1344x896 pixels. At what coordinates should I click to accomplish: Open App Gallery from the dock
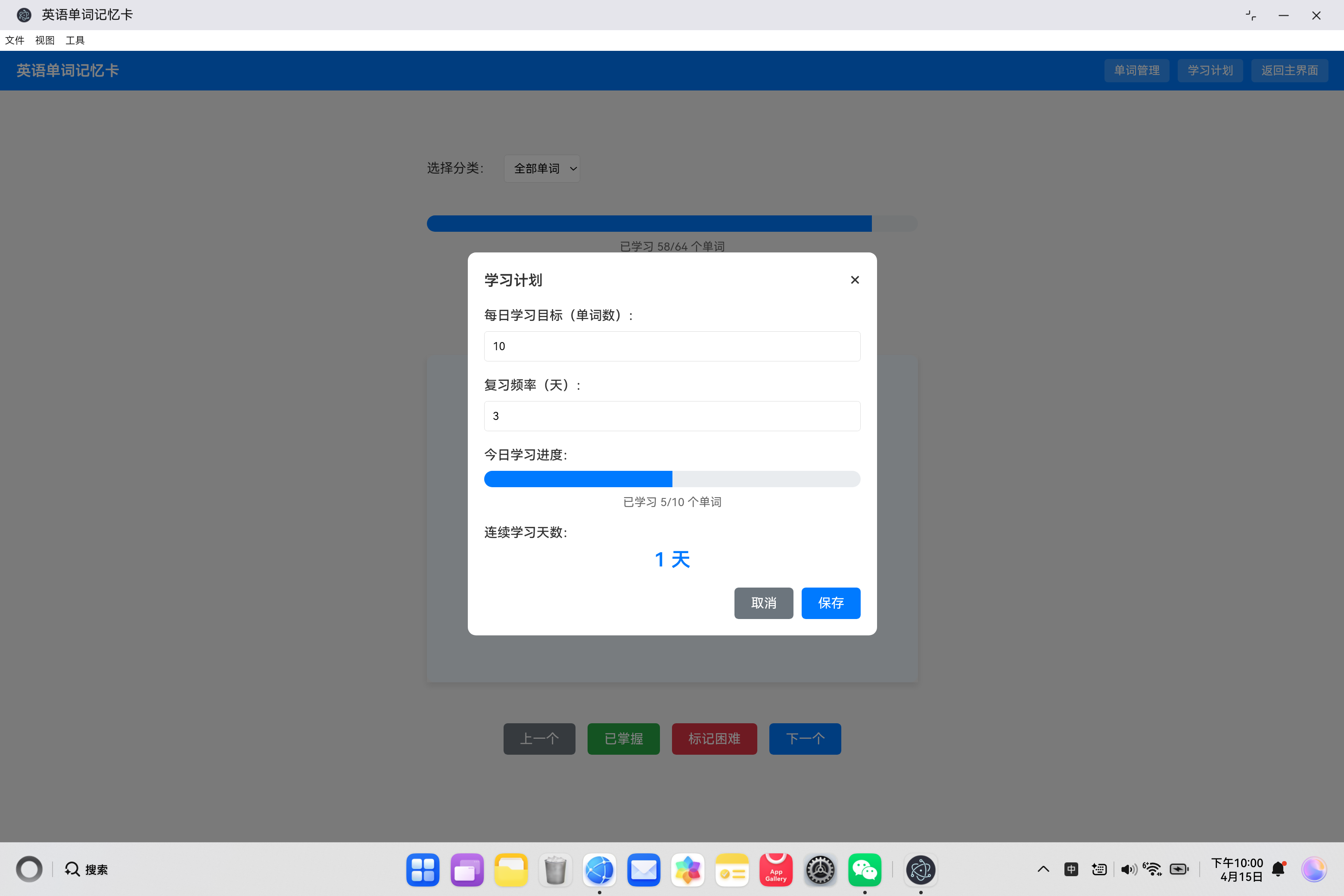776,869
